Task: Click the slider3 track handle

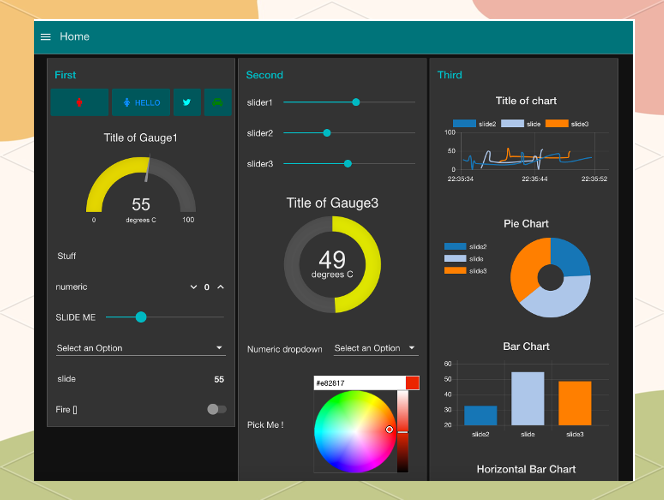Action: click(x=348, y=163)
